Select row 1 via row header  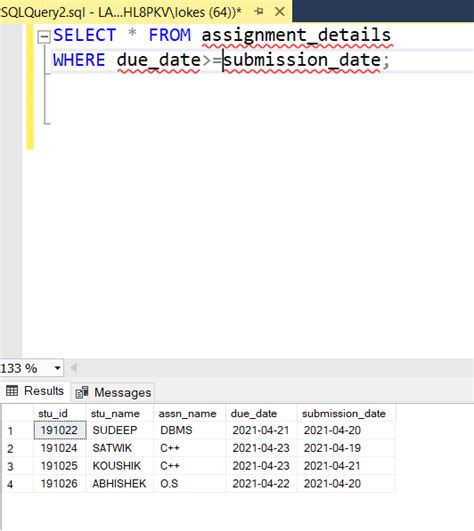(x=18, y=431)
